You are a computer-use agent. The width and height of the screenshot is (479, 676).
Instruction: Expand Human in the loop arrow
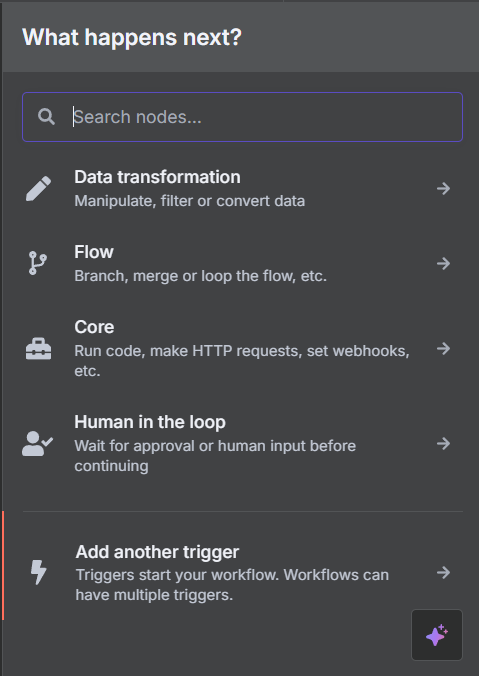point(443,443)
